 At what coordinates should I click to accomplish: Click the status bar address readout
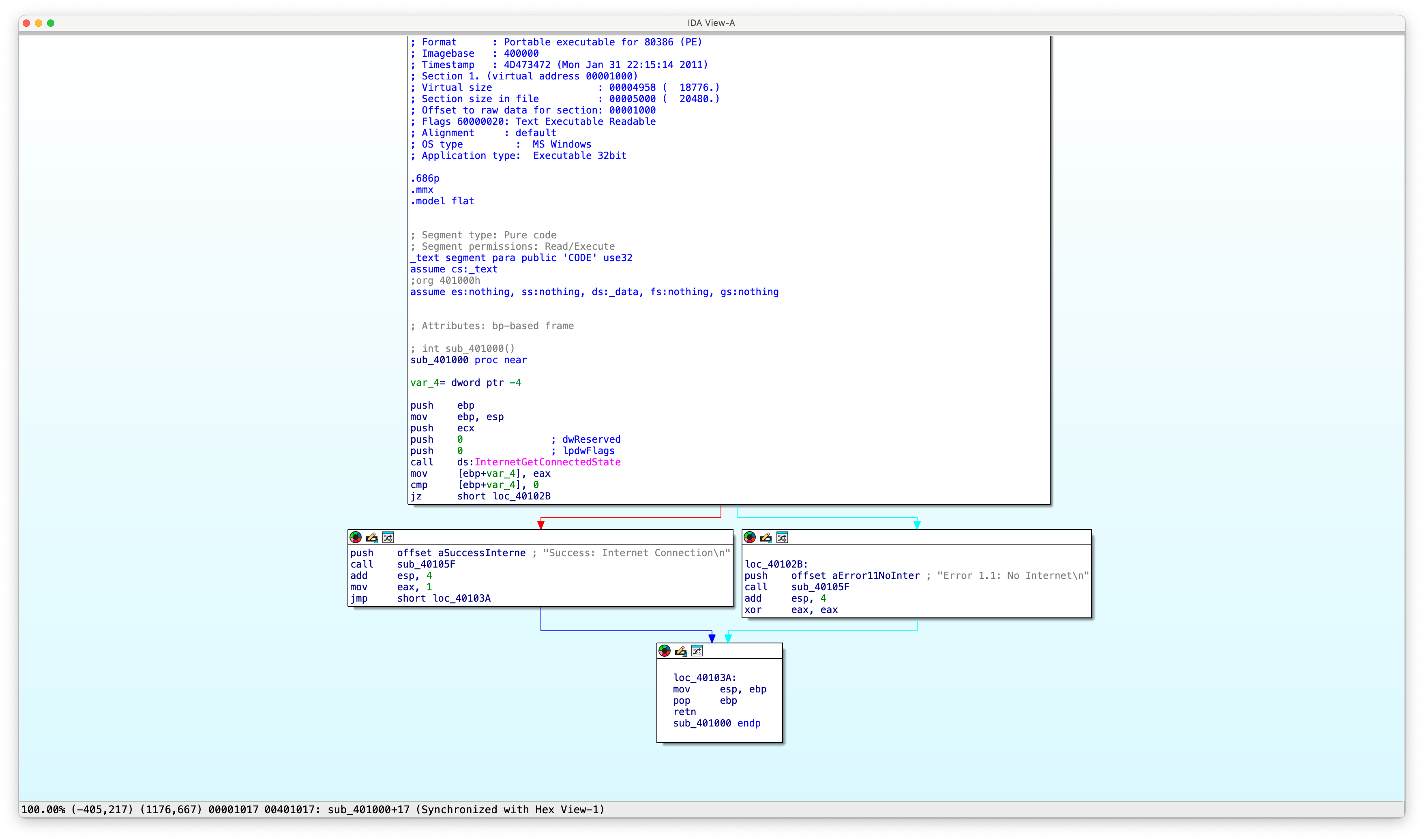coord(313,810)
